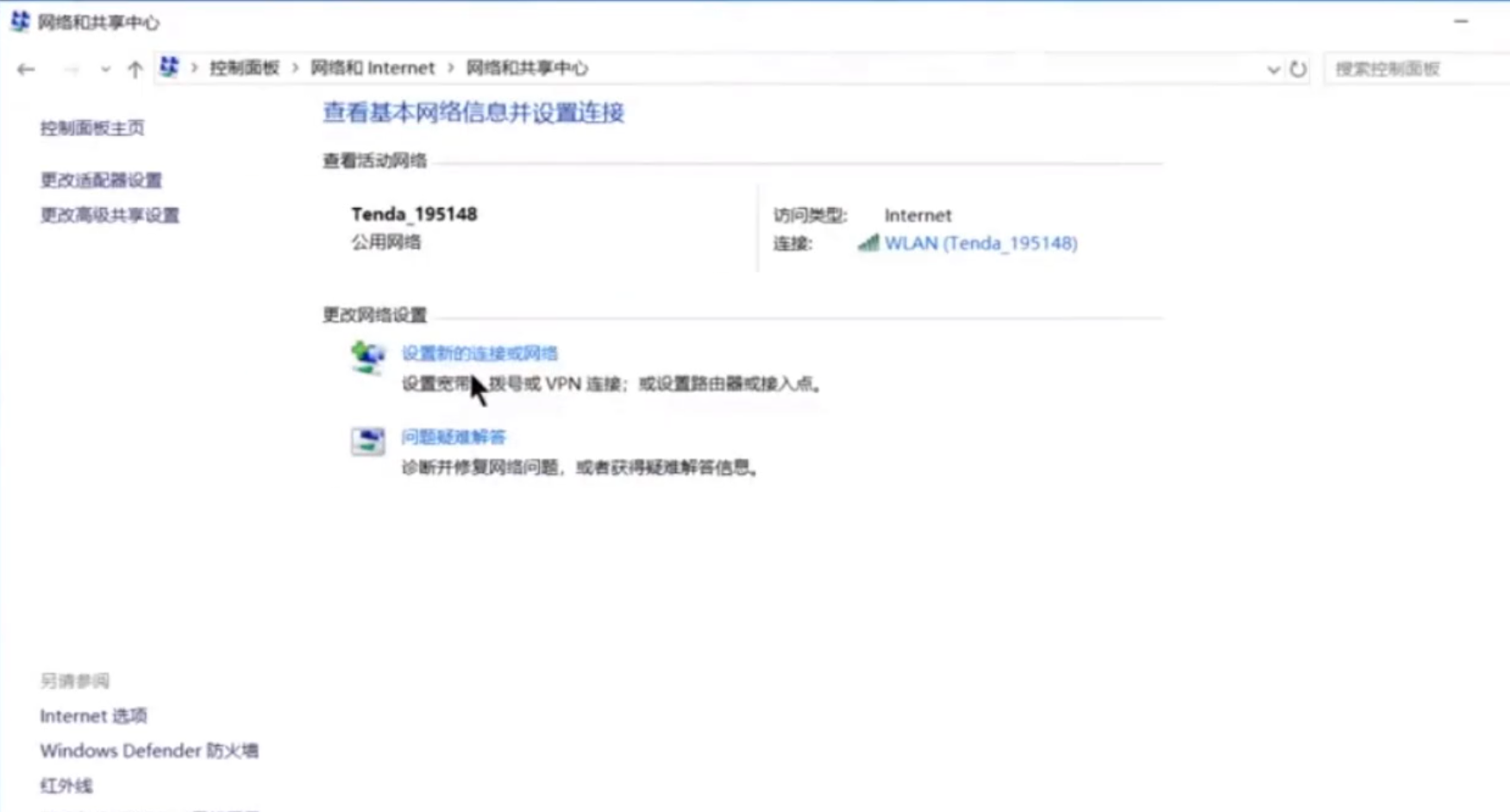Open 网络和 Internet from the breadcrumb
The image size is (1510, 812).
coord(371,67)
